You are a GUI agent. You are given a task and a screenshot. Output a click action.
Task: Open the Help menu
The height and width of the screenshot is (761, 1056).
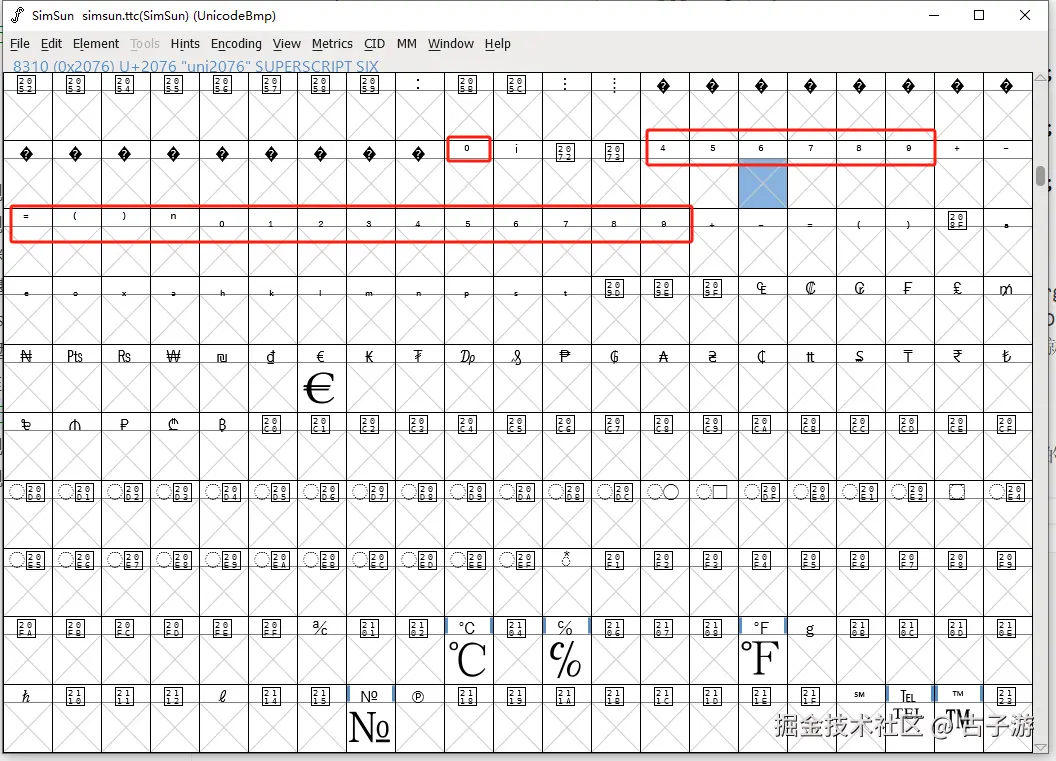pos(498,44)
